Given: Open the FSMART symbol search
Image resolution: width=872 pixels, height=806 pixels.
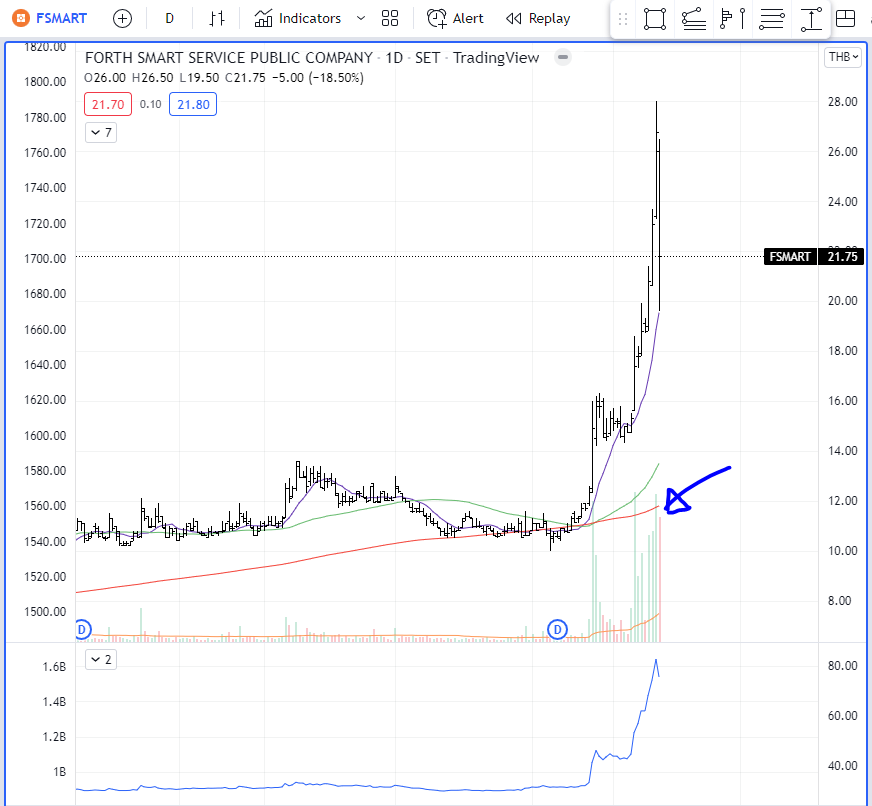Looking at the screenshot, I should pyautogui.click(x=61, y=18).
